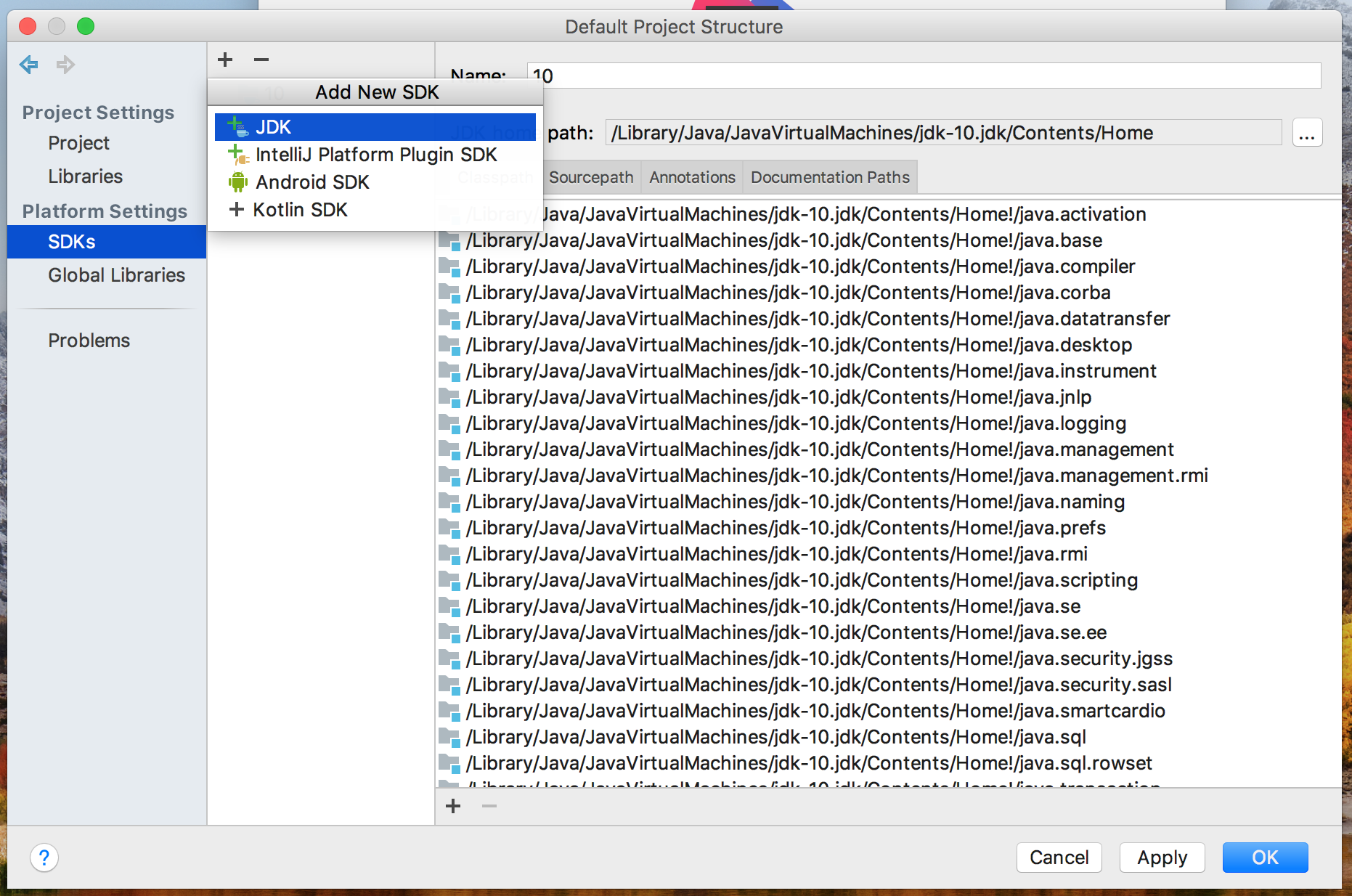Click folder icon of java.sql entry

point(449,738)
